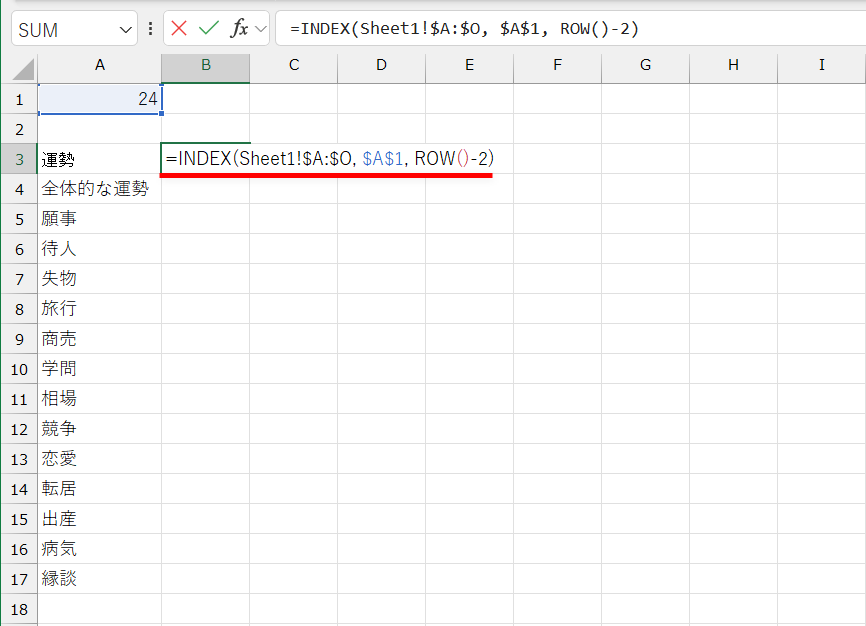
Task: Click the column A header
Action: point(99,64)
